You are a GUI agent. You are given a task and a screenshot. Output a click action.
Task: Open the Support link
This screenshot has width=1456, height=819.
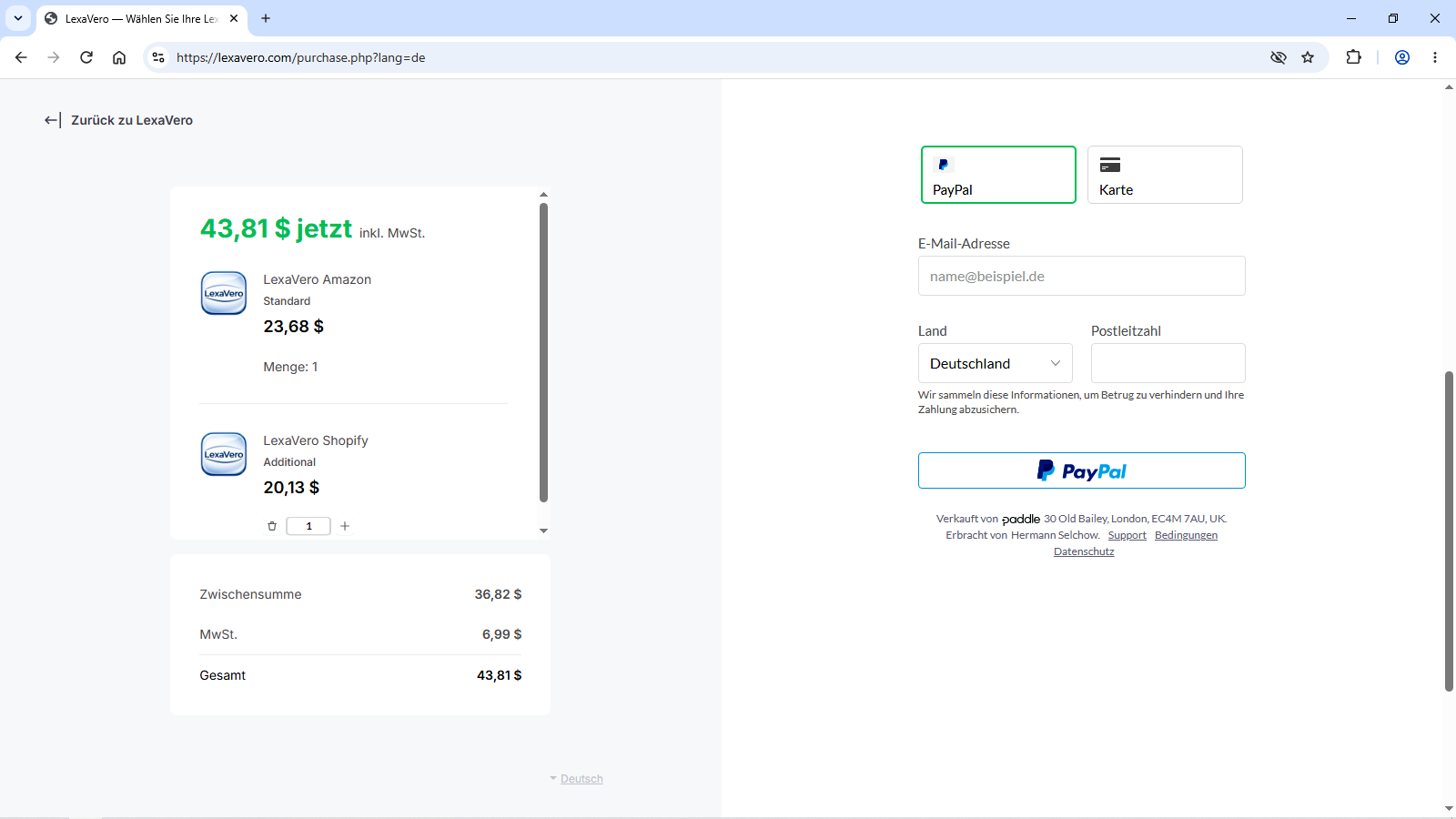1127,535
